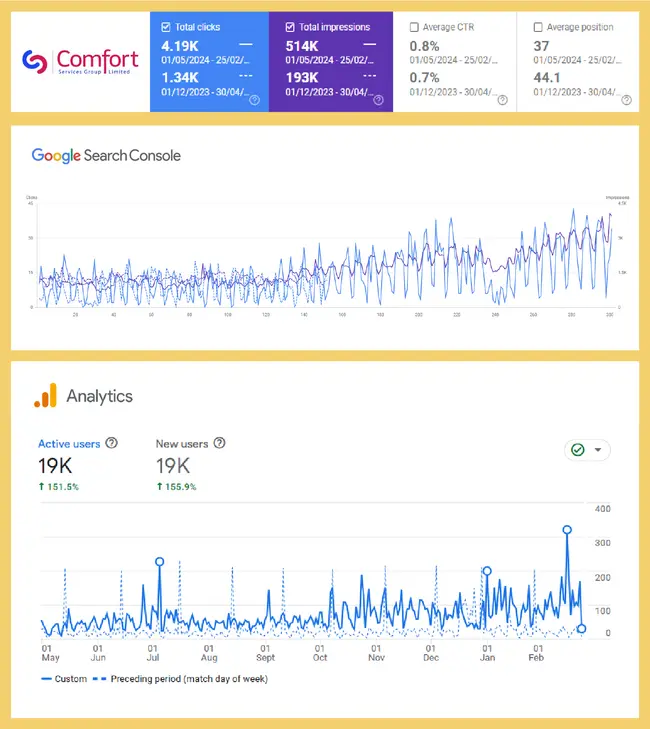Click the help icon beside New users
The image size is (650, 729).
point(219,443)
